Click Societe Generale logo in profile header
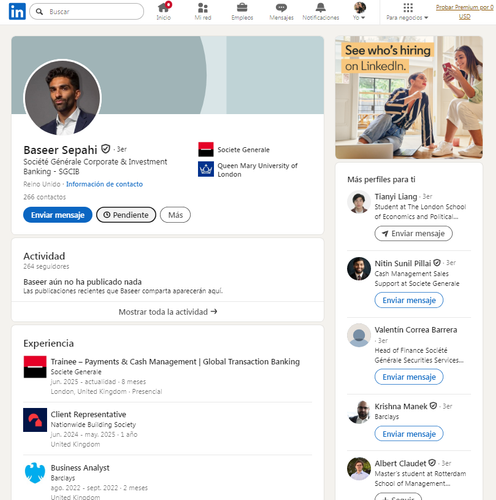 tap(206, 149)
